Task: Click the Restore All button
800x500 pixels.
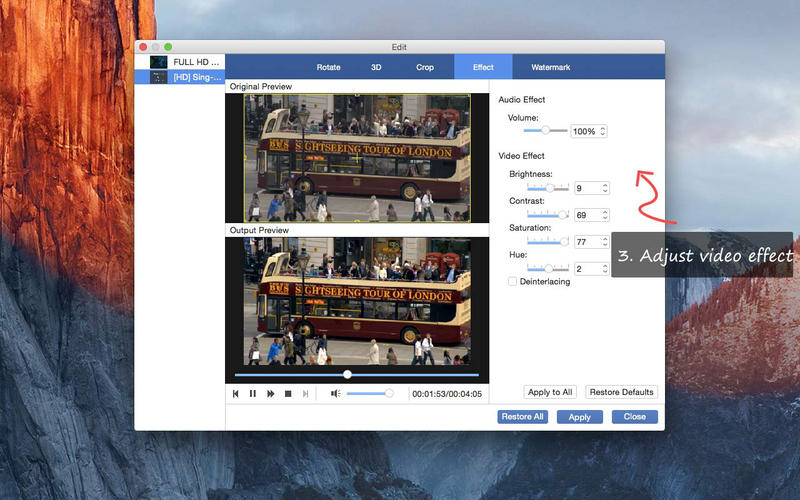Action: pyautogui.click(x=522, y=417)
